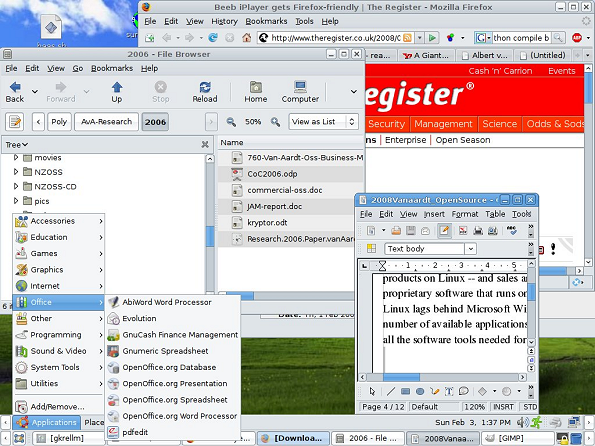Open OpenOffice.org Database

(173, 367)
